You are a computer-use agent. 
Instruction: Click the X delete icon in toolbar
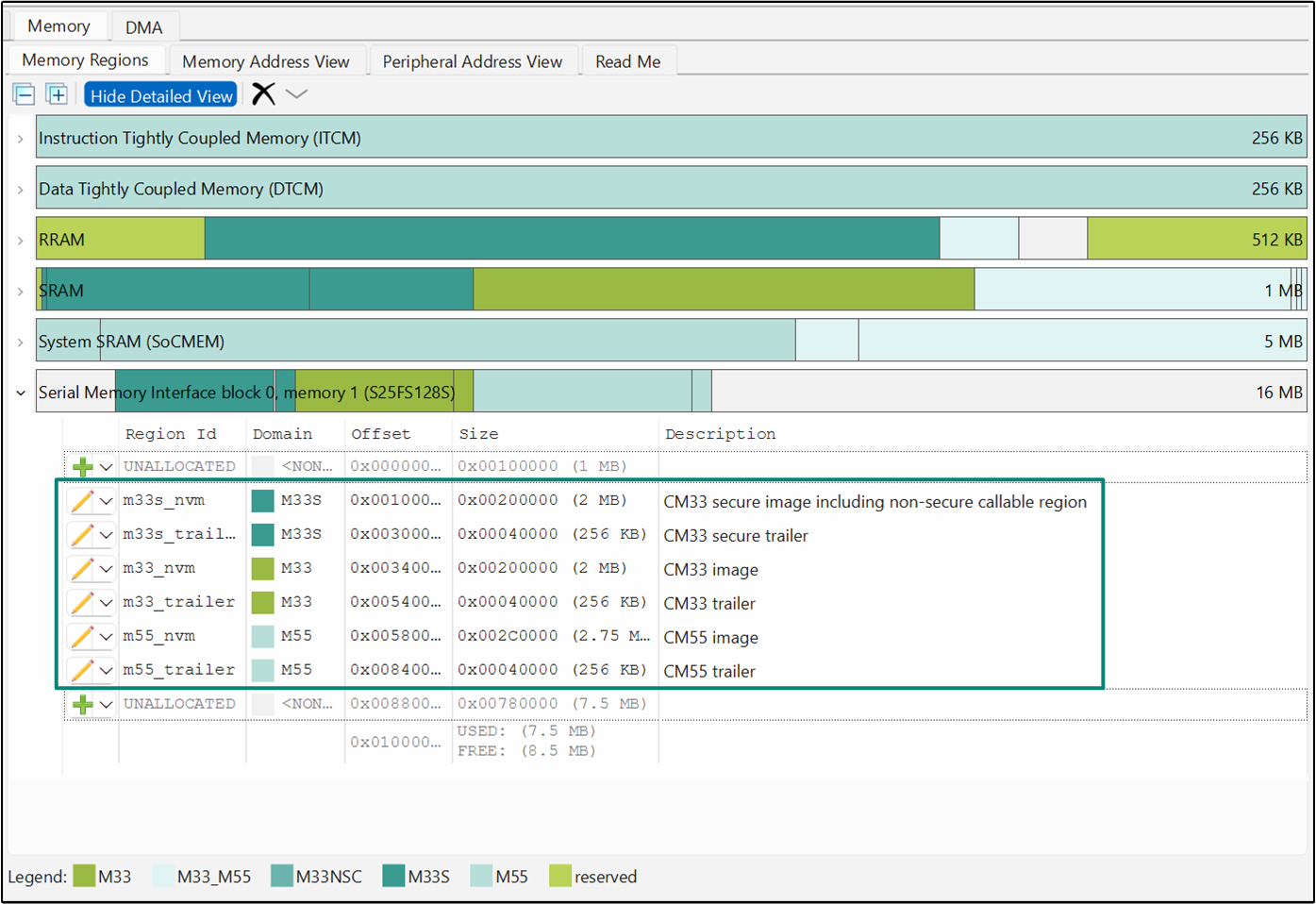coord(263,94)
